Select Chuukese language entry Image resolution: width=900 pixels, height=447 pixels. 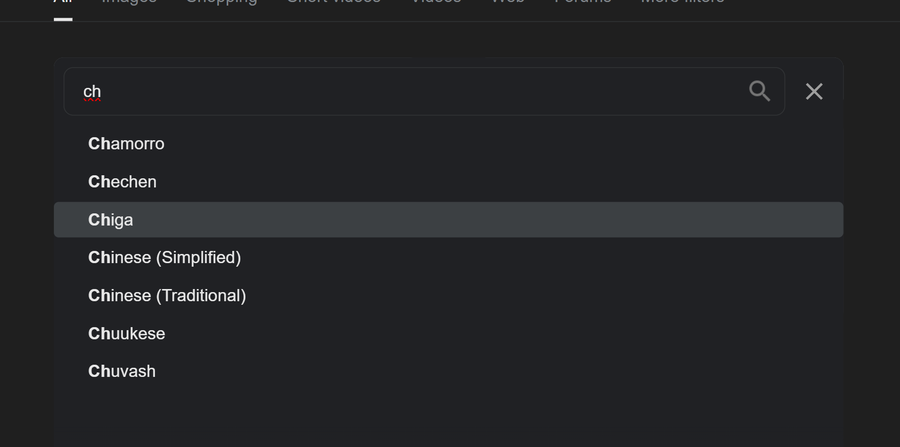tap(448, 333)
